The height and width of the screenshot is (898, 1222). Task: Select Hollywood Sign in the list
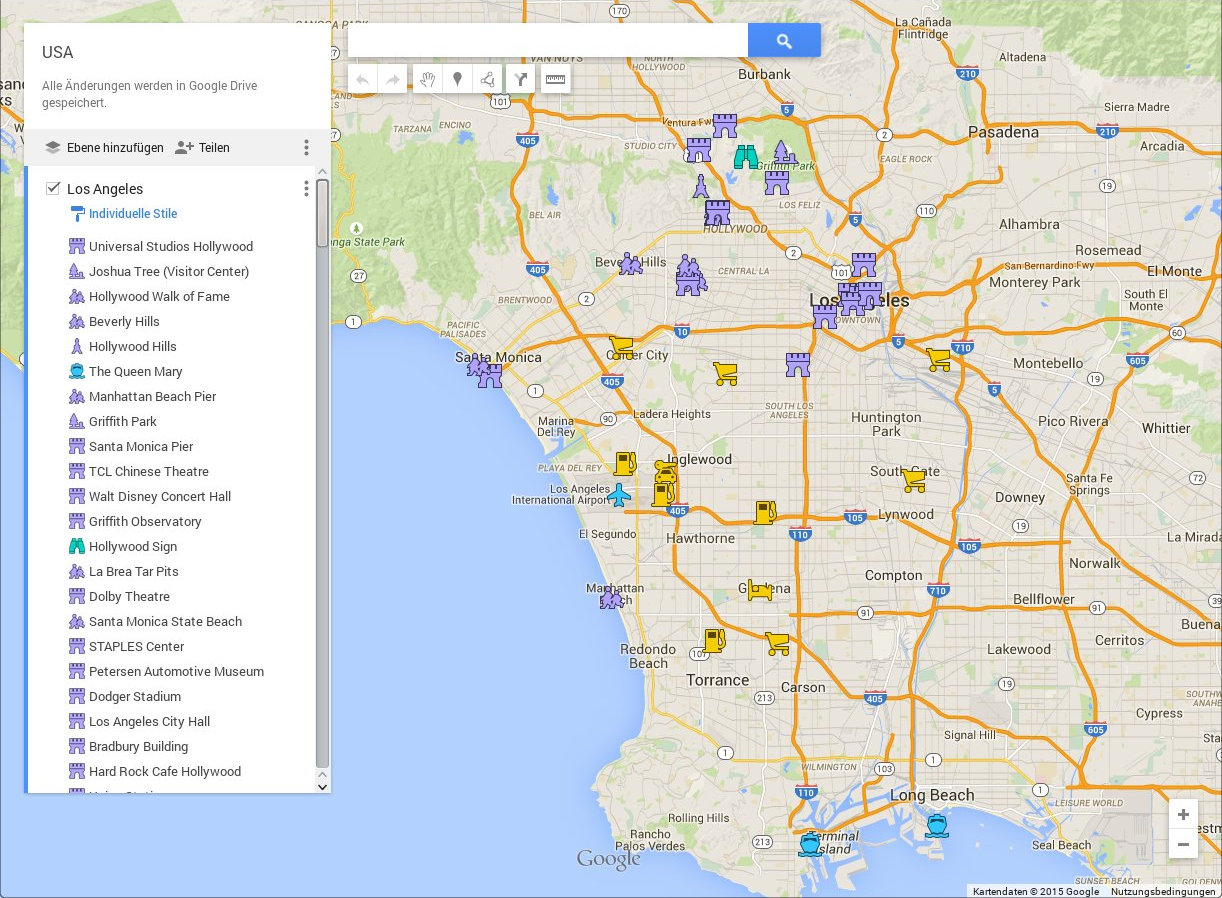tap(133, 546)
